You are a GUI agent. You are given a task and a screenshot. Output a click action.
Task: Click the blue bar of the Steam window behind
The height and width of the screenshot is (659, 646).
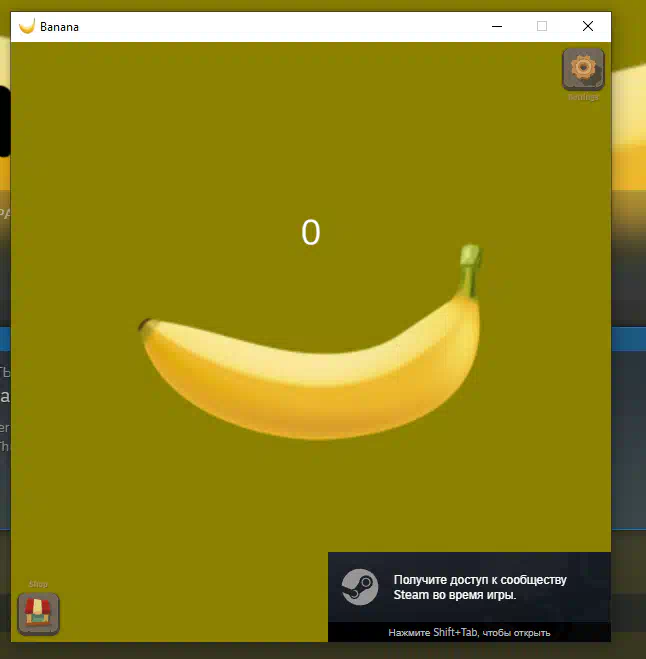628,338
